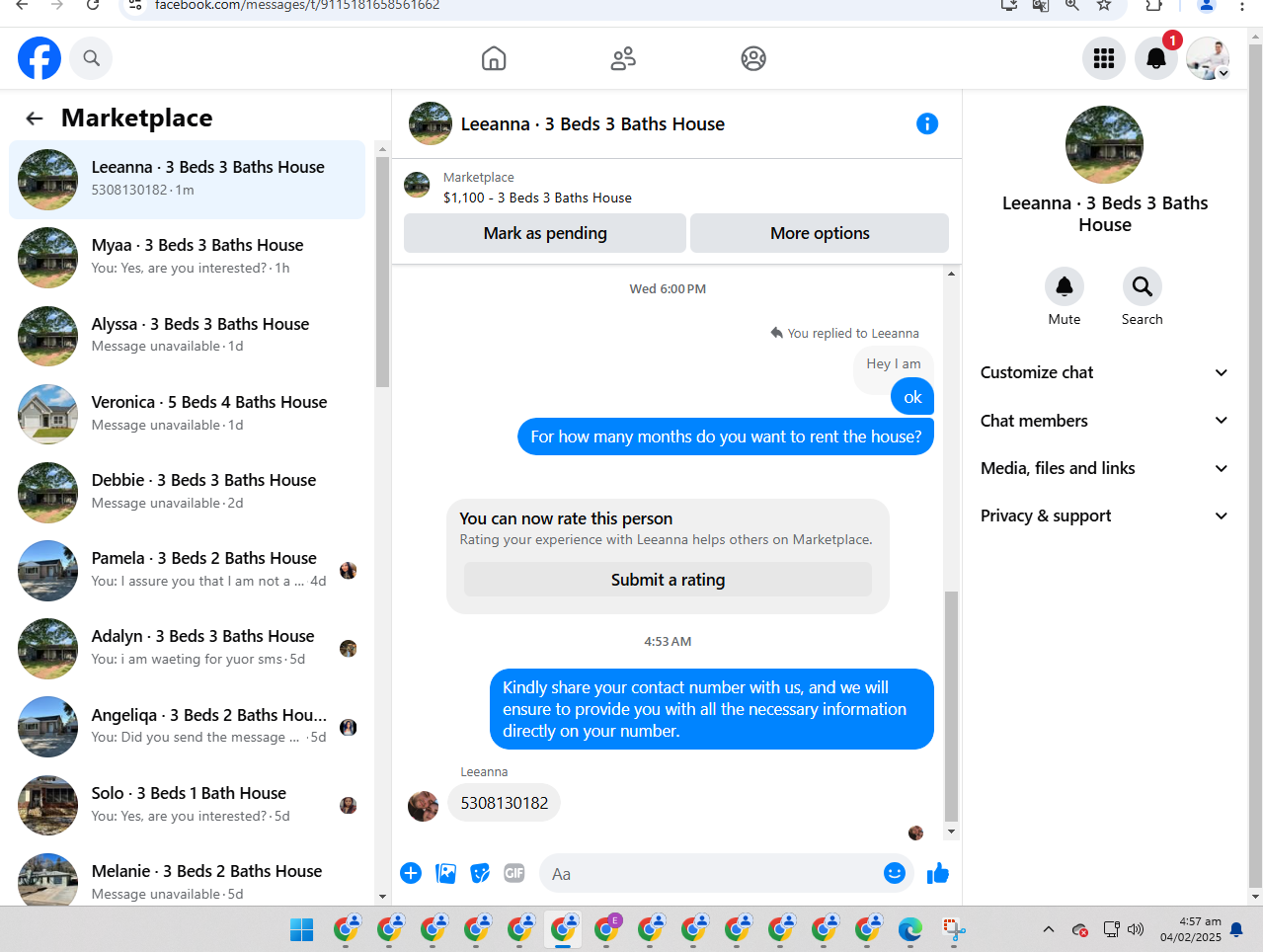
Task: Open Leeanna 3 Beds 3 Baths chat
Action: pyautogui.click(x=188, y=179)
